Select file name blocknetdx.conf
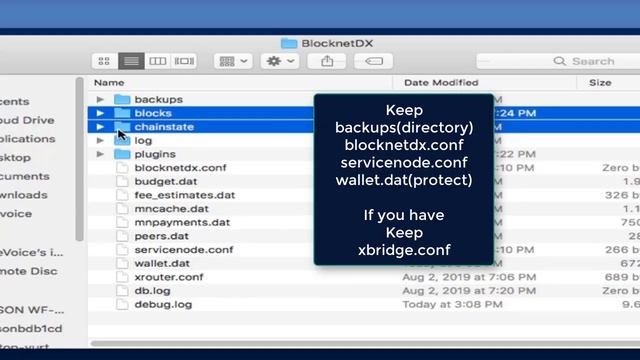Viewport: 640px width, 360px height. (180, 168)
